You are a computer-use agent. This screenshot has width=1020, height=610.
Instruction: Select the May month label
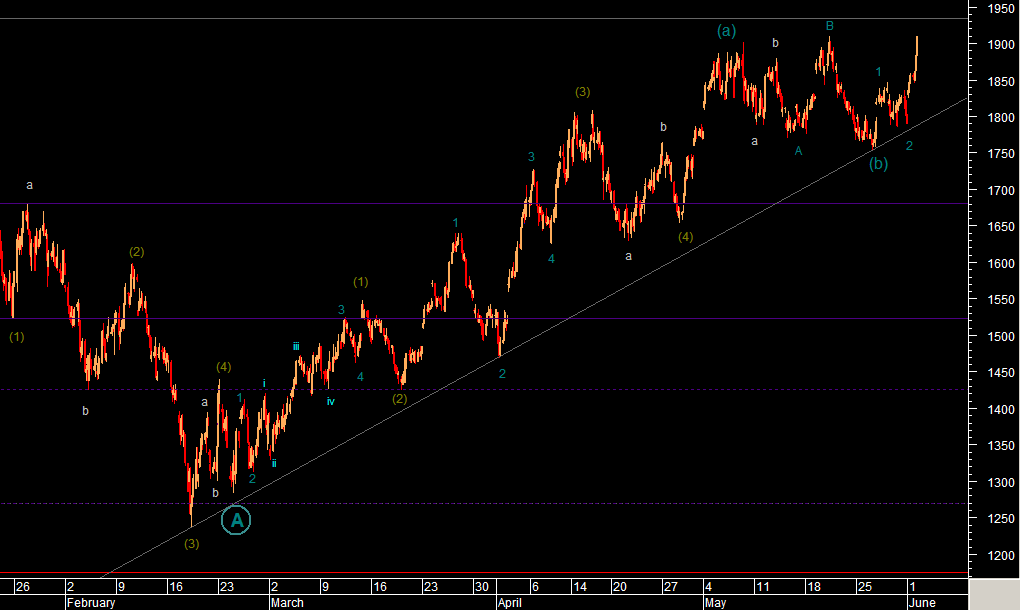715,603
